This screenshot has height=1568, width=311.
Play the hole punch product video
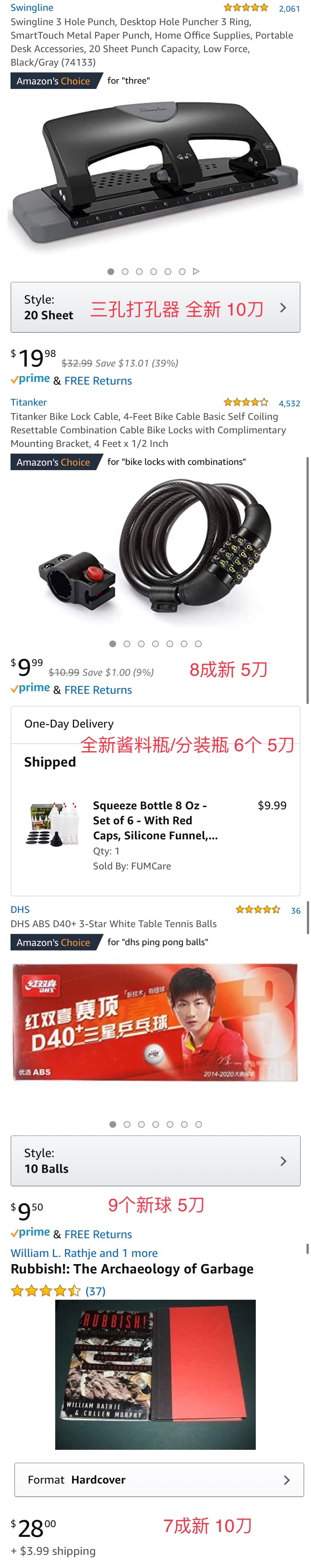(x=196, y=272)
